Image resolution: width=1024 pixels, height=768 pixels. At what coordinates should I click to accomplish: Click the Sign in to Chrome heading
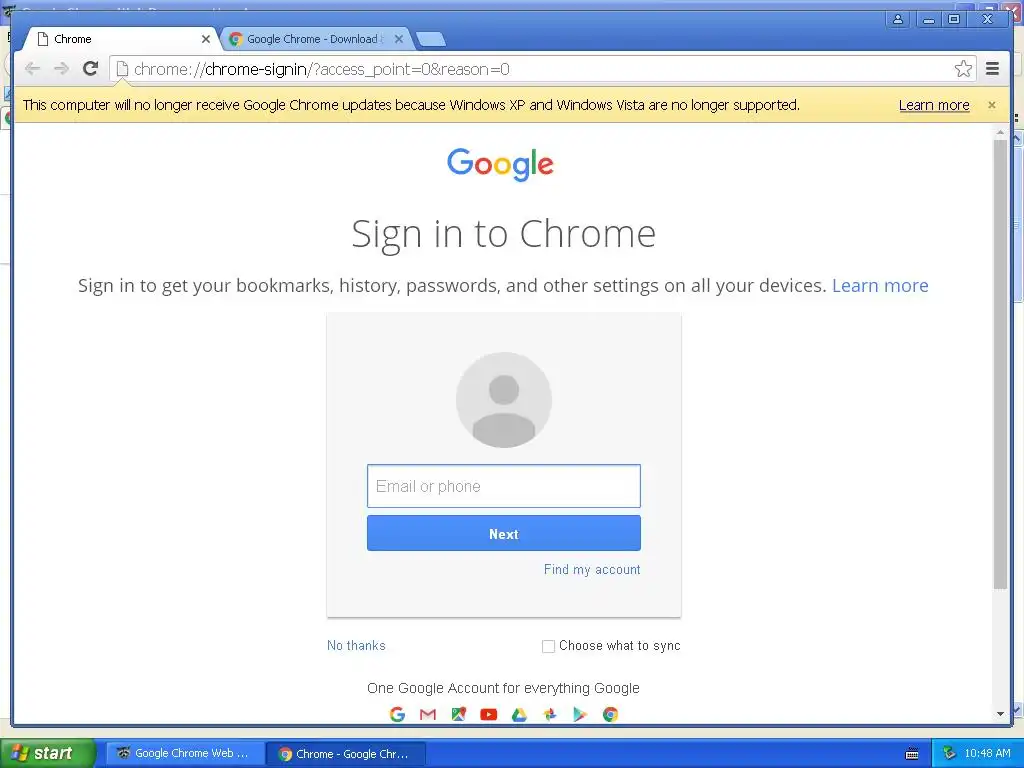[x=504, y=234]
